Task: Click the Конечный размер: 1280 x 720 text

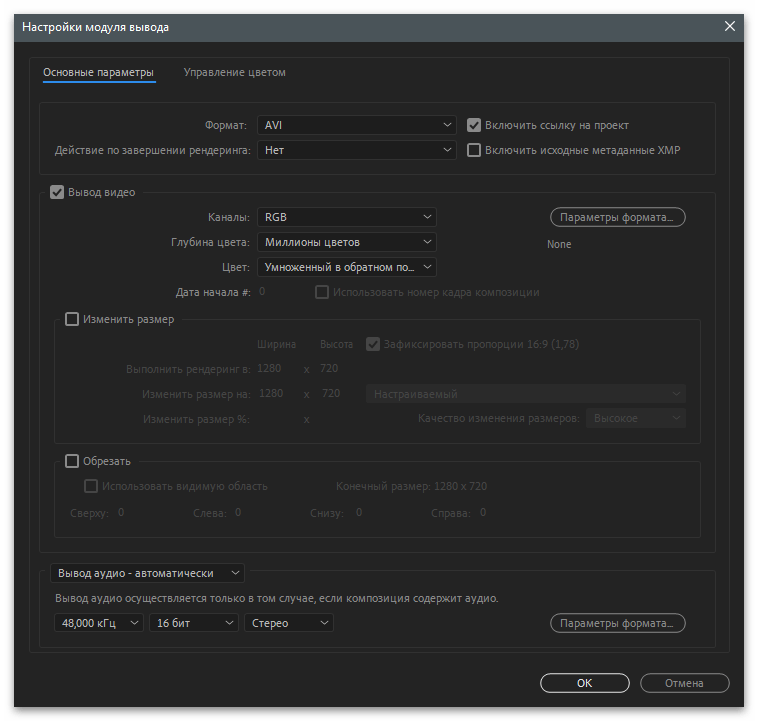Action: (411, 486)
